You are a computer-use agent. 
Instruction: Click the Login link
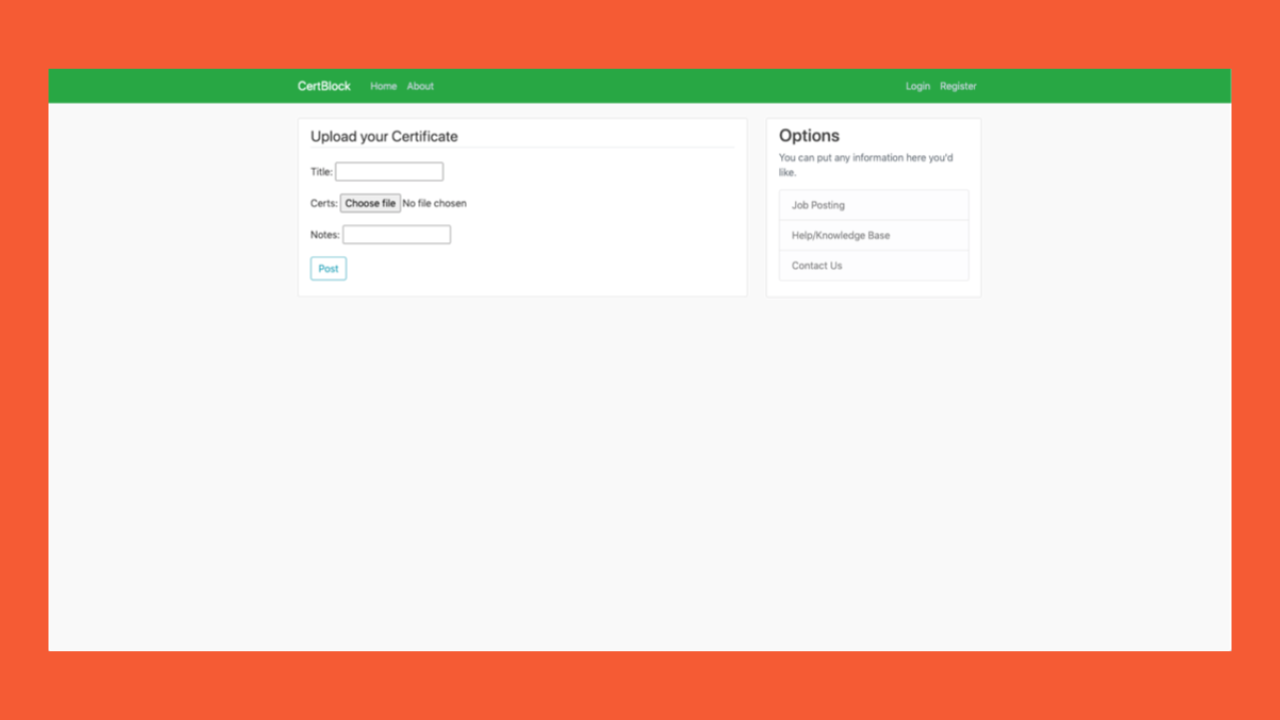pos(918,86)
